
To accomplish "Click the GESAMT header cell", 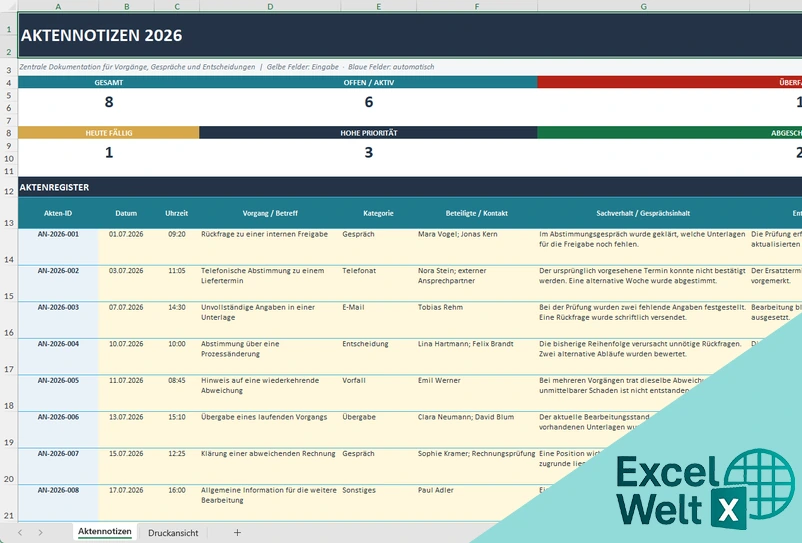I will coord(108,82).
